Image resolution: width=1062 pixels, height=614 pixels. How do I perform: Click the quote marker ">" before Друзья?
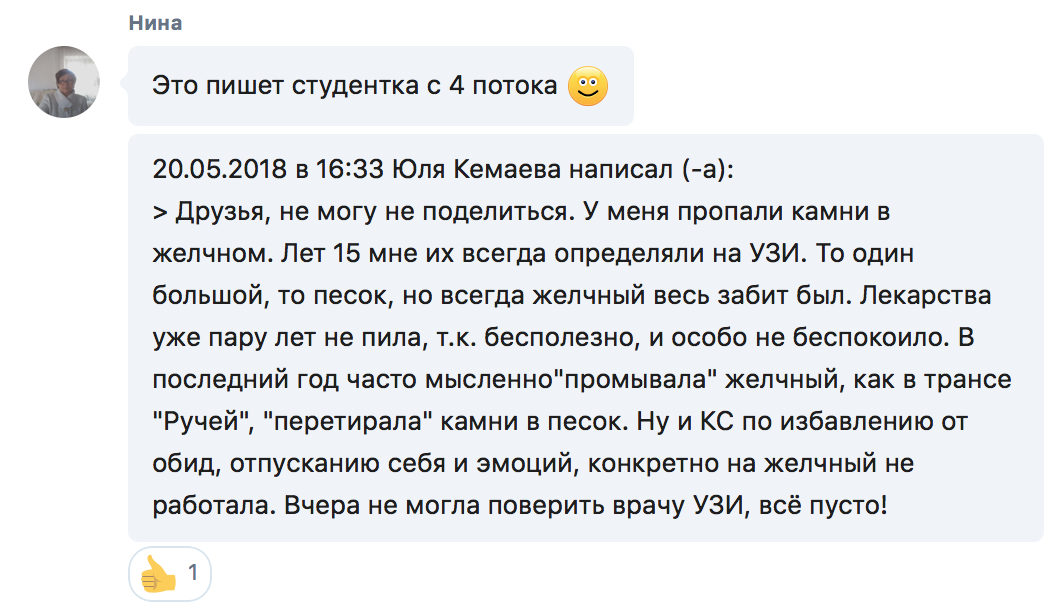click(x=160, y=212)
